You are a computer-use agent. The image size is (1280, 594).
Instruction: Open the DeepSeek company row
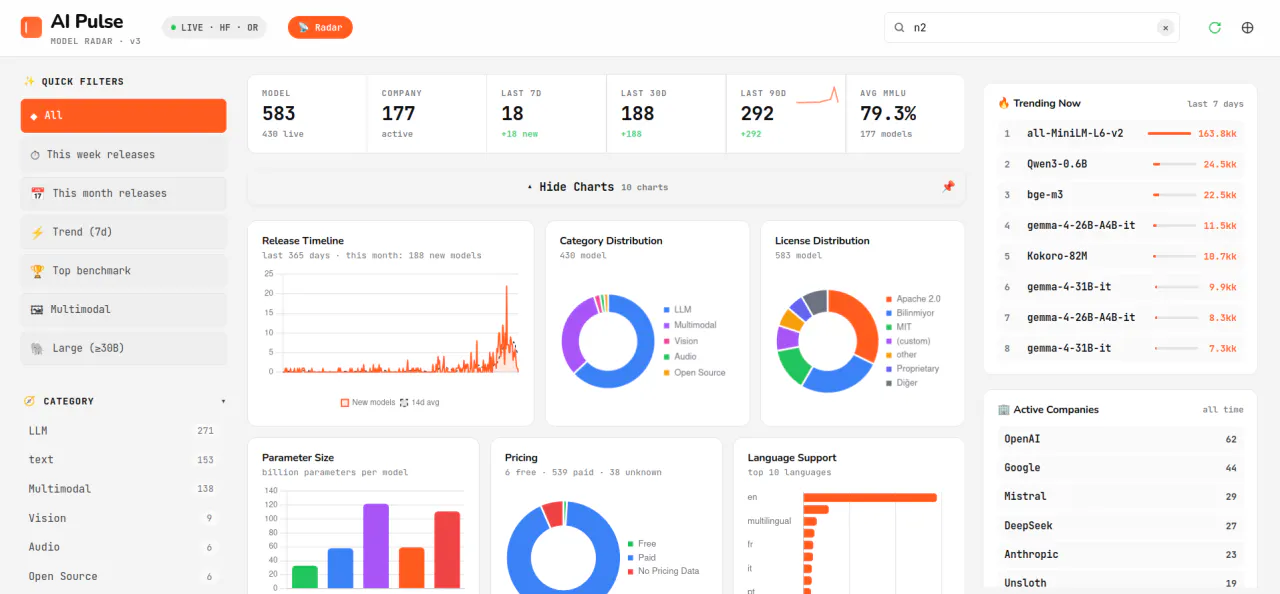(1120, 526)
